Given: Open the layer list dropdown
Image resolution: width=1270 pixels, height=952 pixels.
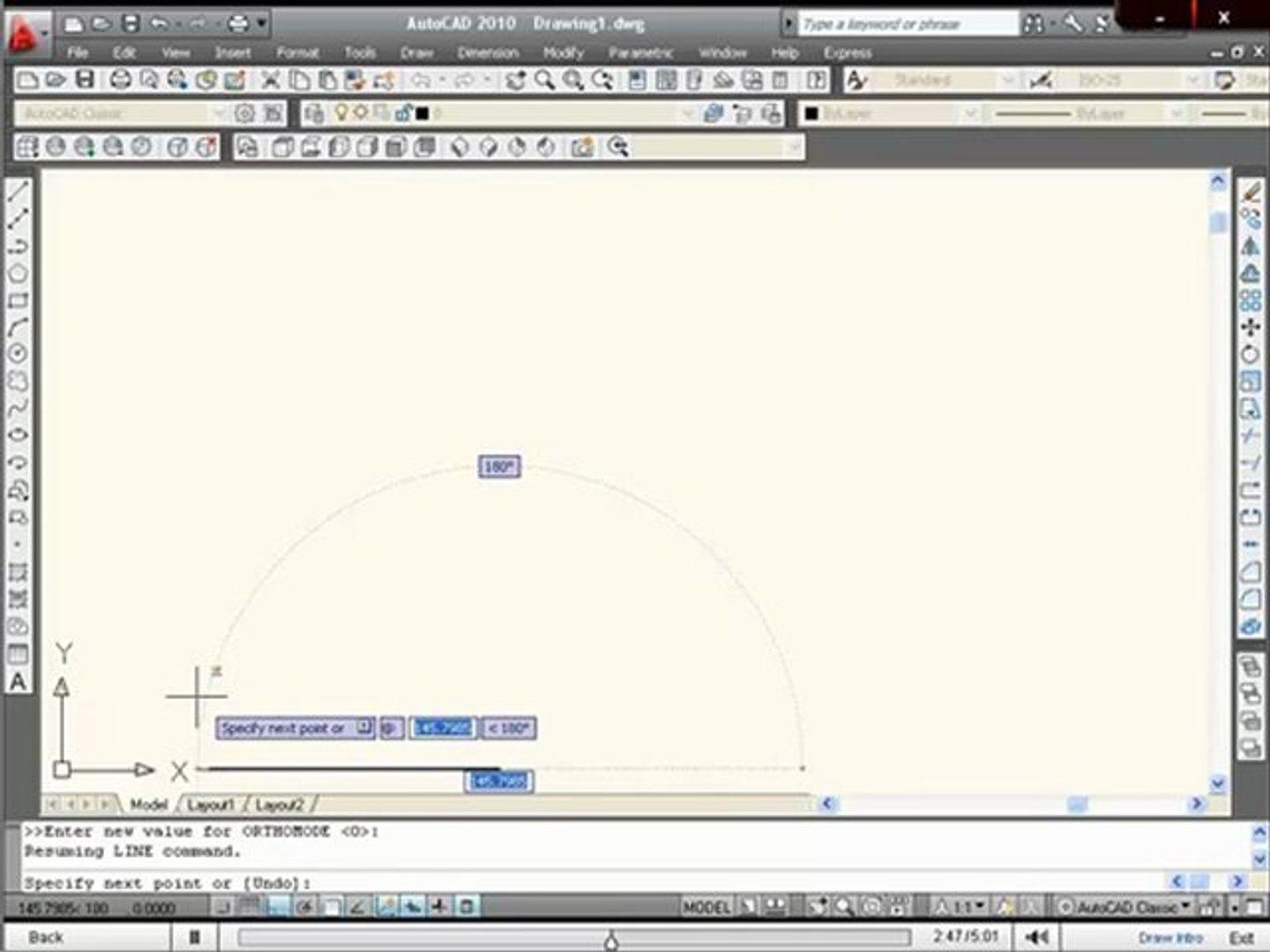Looking at the screenshot, I should (x=688, y=114).
